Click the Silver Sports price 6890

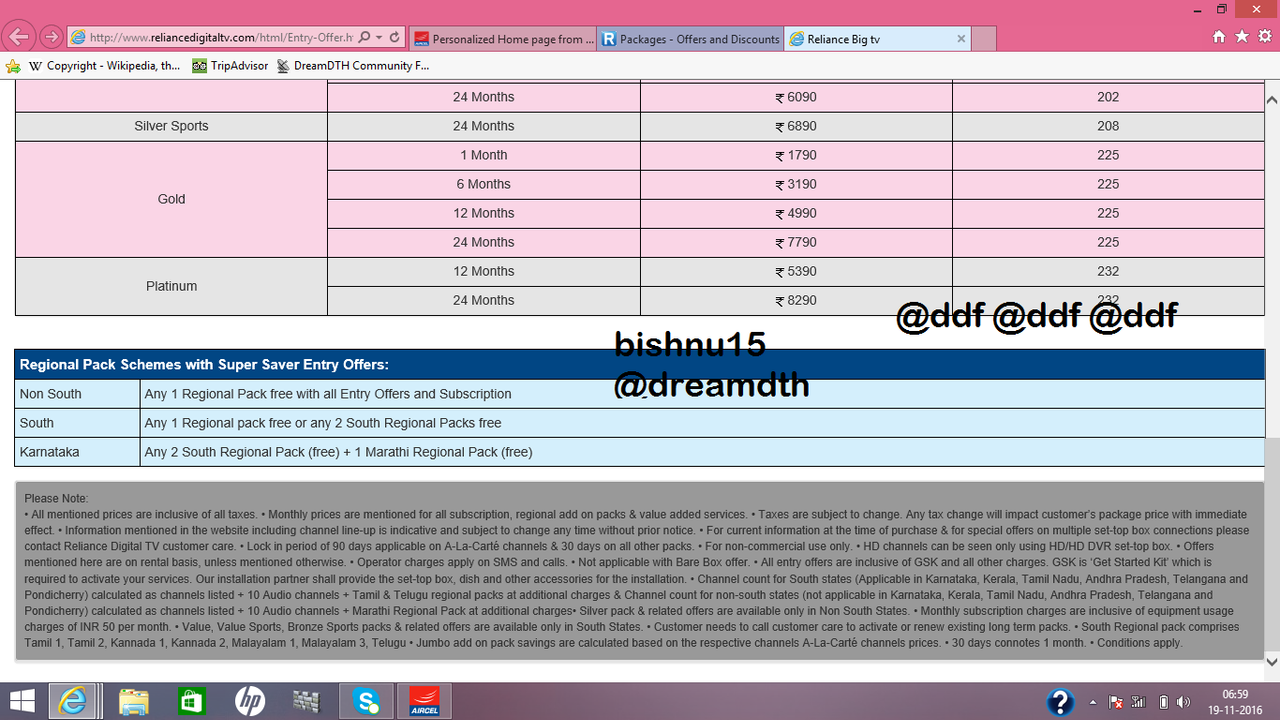pyautogui.click(x=796, y=126)
